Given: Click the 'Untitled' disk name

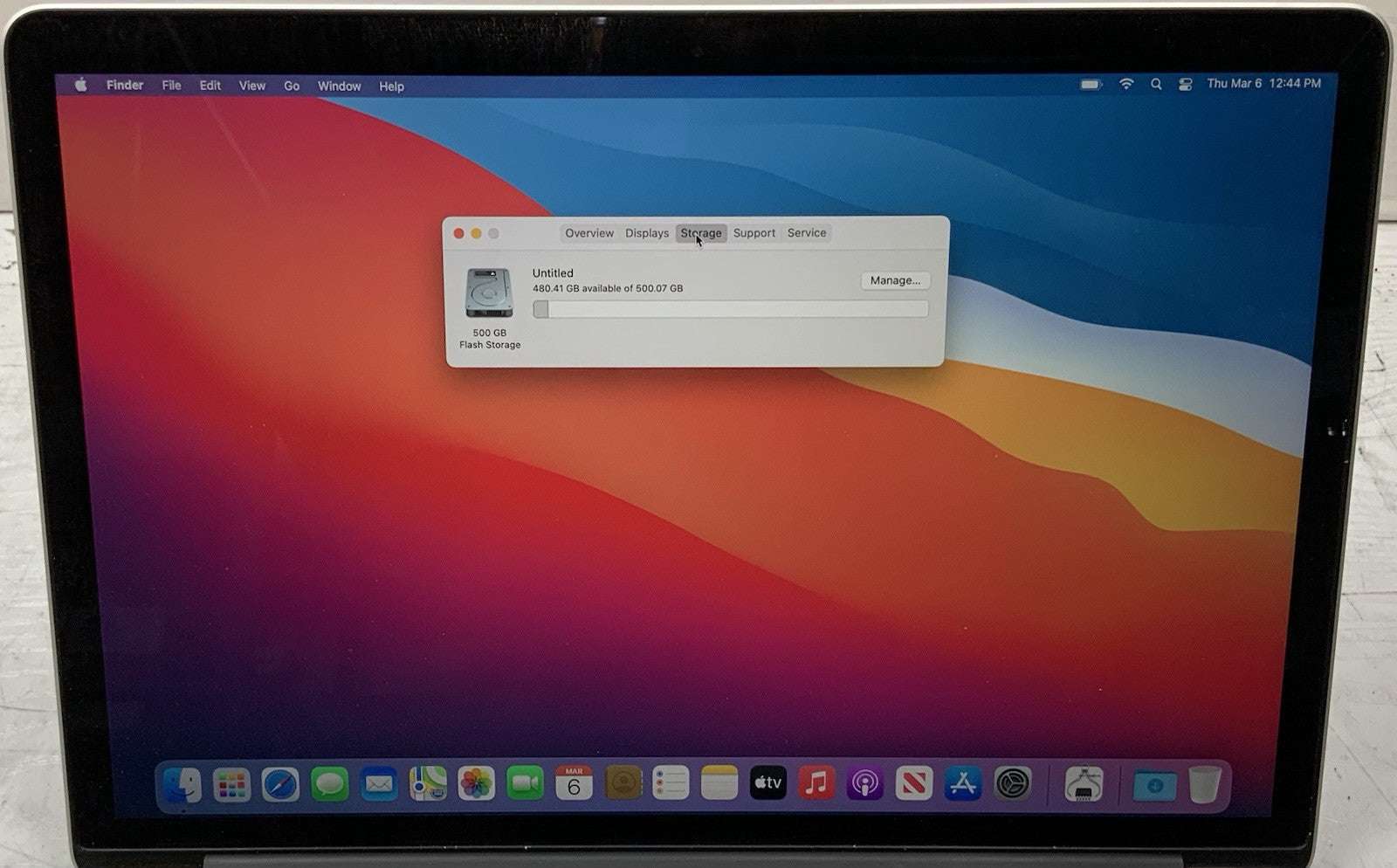Looking at the screenshot, I should [553, 273].
